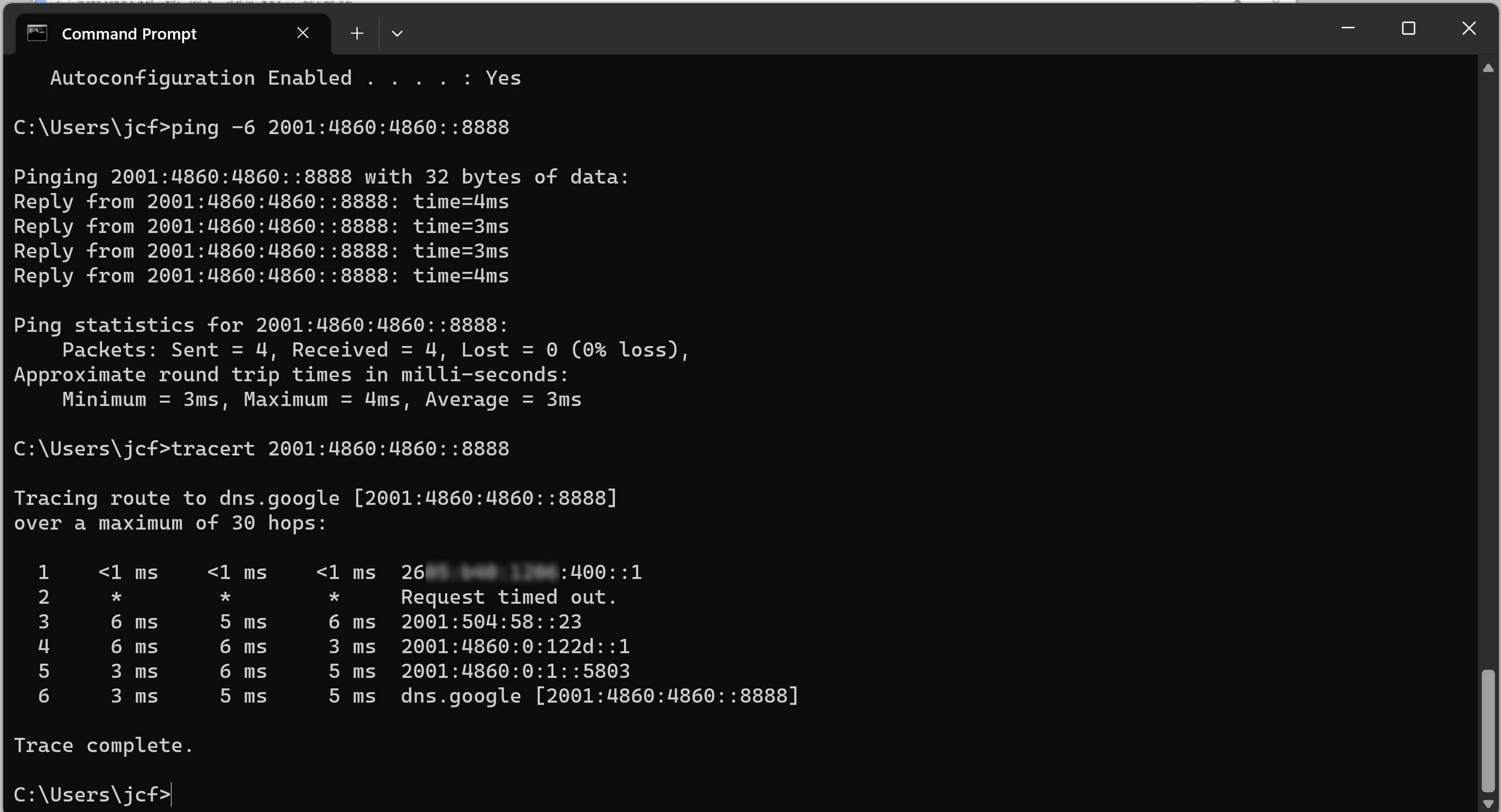Minimize the terminal window
The height and width of the screenshot is (812, 1501).
[1347, 28]
